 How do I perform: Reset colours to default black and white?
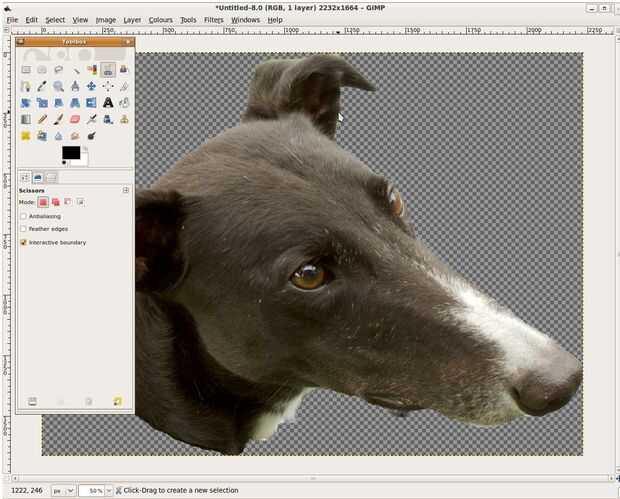(64, 163)
